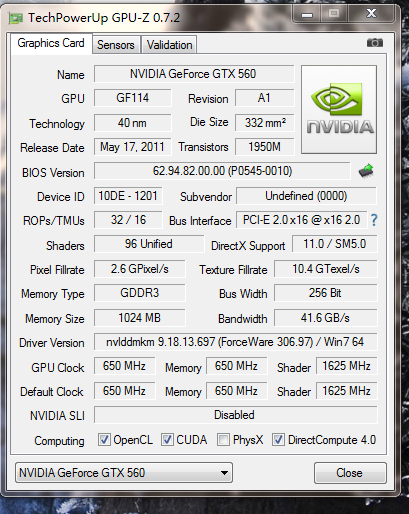The height and width of the screenshot is (514, 409).
Task: Click the Revision field showing A1
Action: click(x=265, y=98)
